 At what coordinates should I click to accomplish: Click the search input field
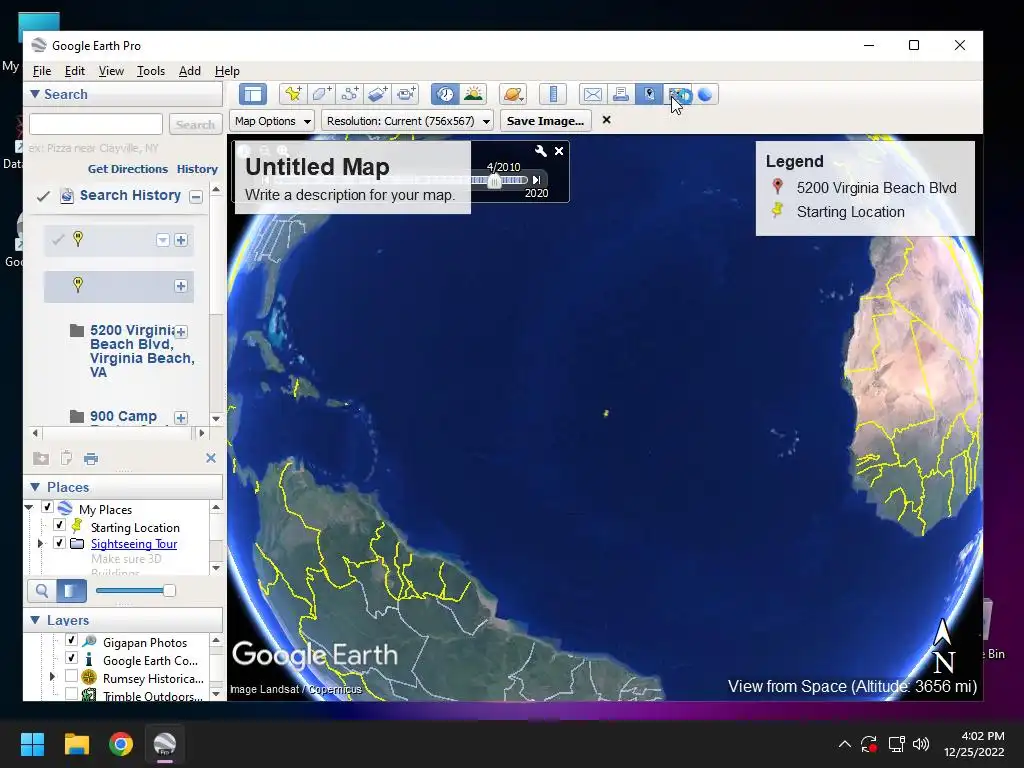tap(96, 124)
